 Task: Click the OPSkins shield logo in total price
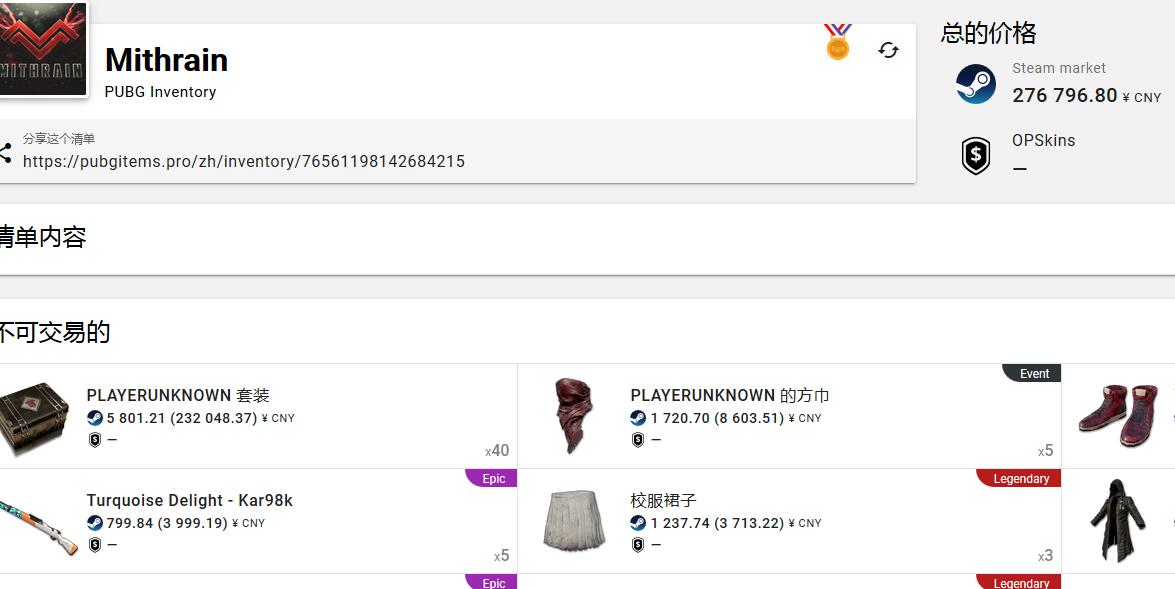tap(975, 156)
